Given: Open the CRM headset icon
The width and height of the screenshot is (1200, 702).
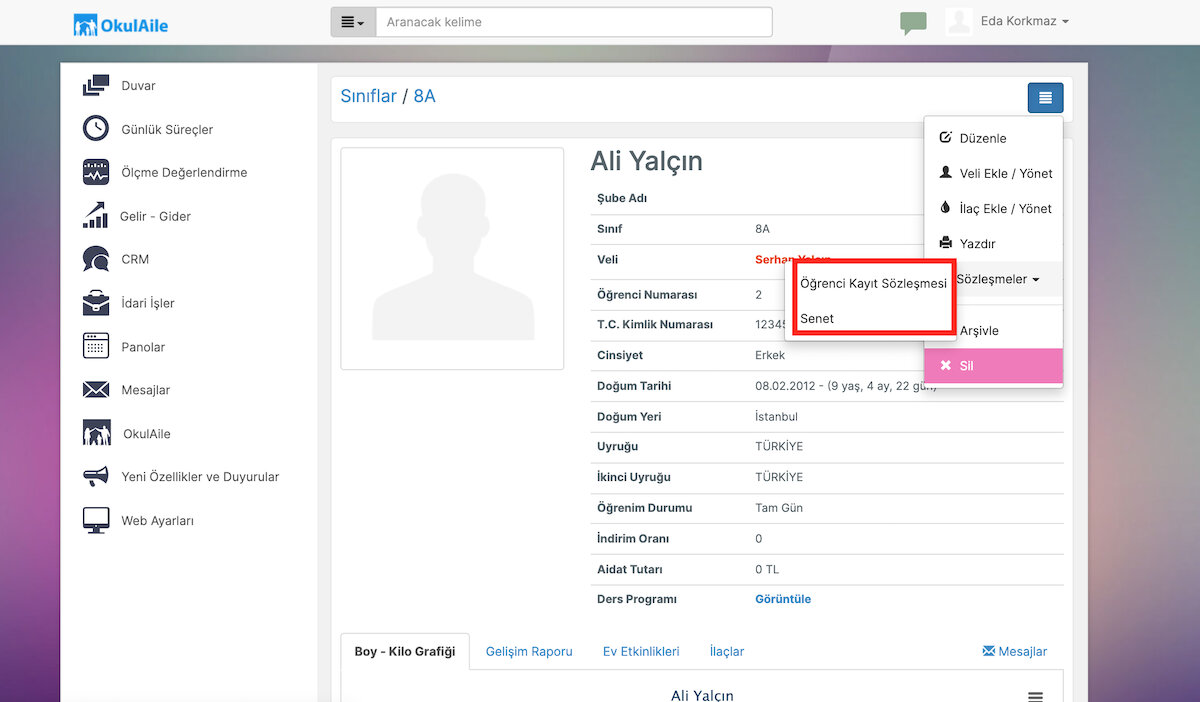Looking at the screenshot, I should pos(96,259).
